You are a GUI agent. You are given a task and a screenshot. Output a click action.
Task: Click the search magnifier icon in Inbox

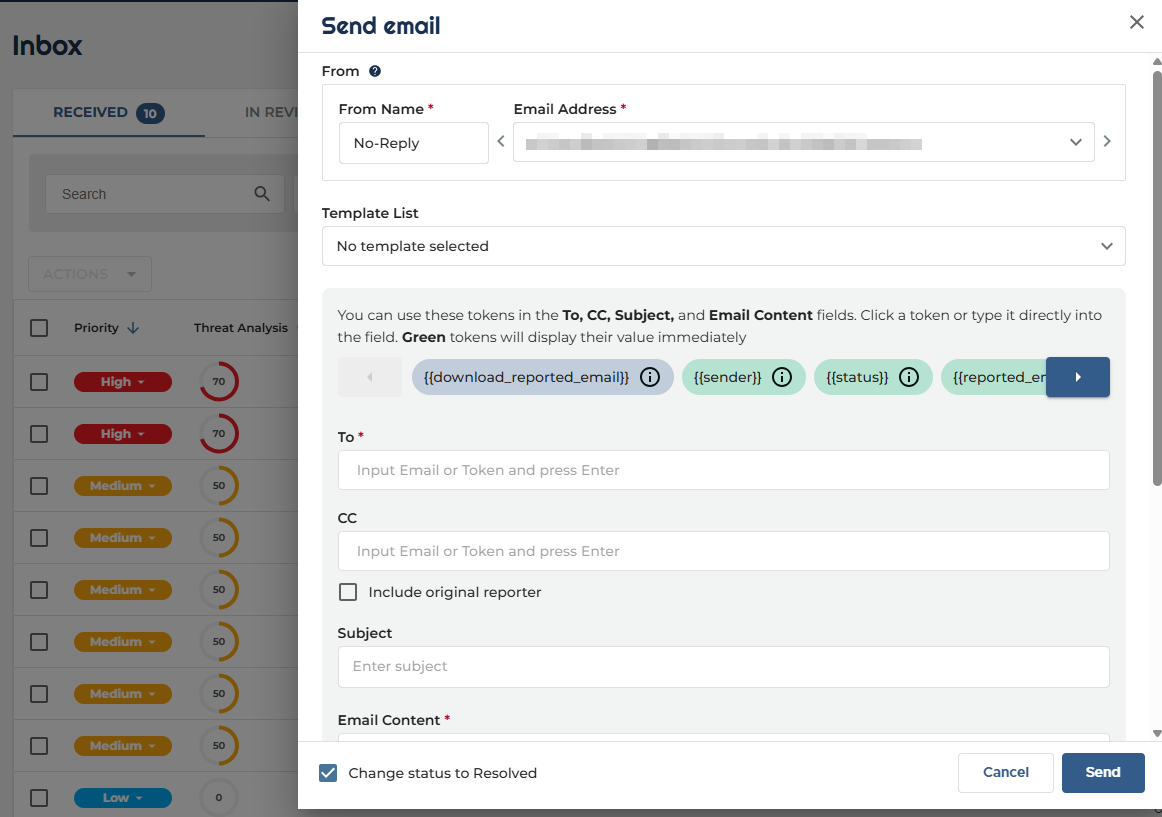[262, 194]
